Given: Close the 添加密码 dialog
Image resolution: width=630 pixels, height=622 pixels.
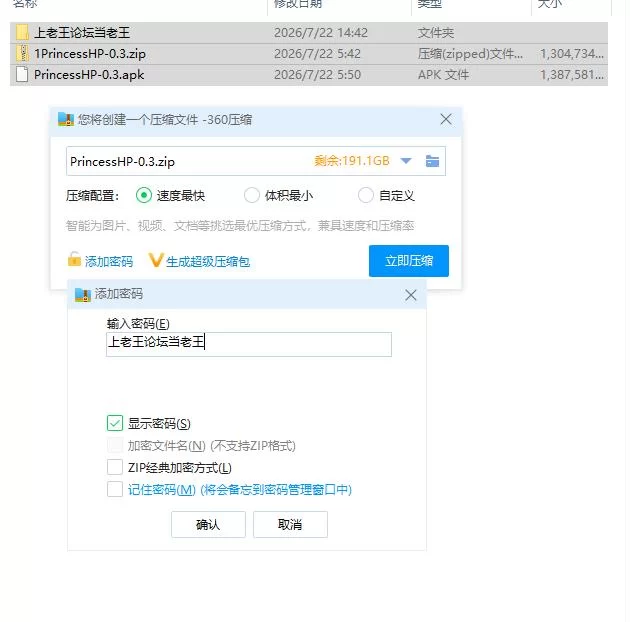Looking at the screenshot, I should coord(410,295).
